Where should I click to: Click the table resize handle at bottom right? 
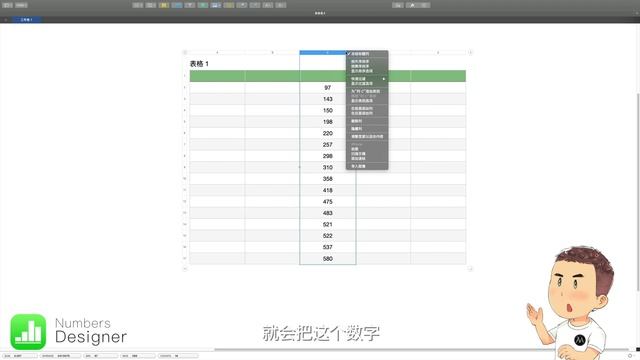click(470, 269)
